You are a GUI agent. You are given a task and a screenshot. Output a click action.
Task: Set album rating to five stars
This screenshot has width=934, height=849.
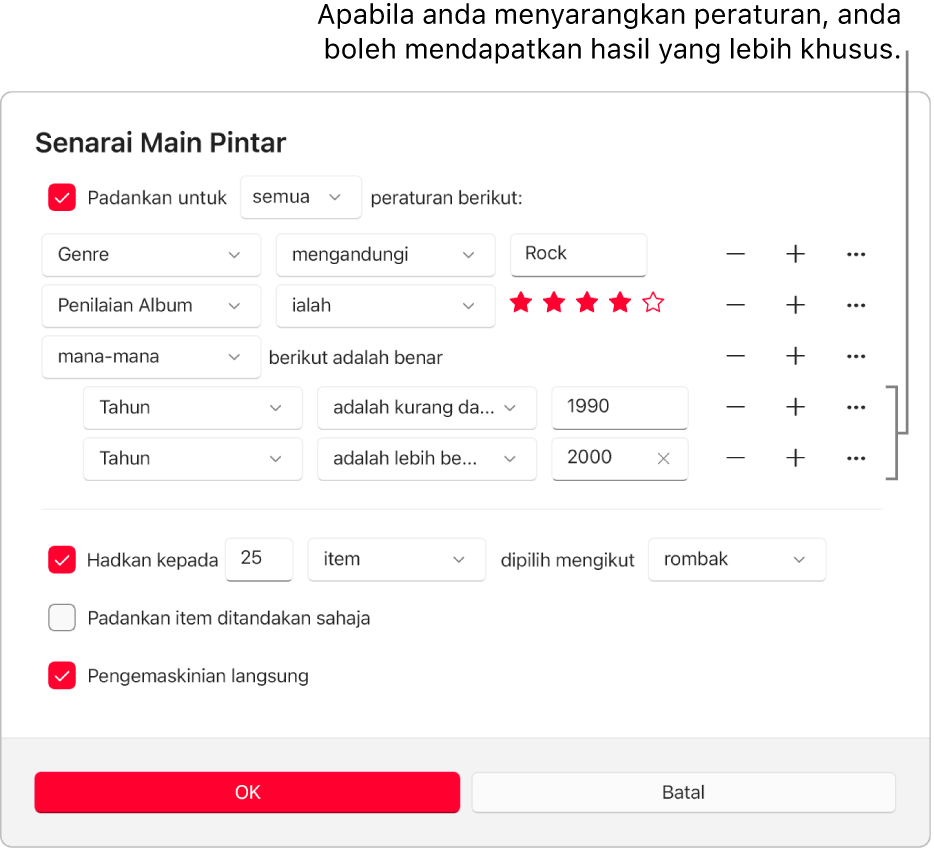coord(653,302)
